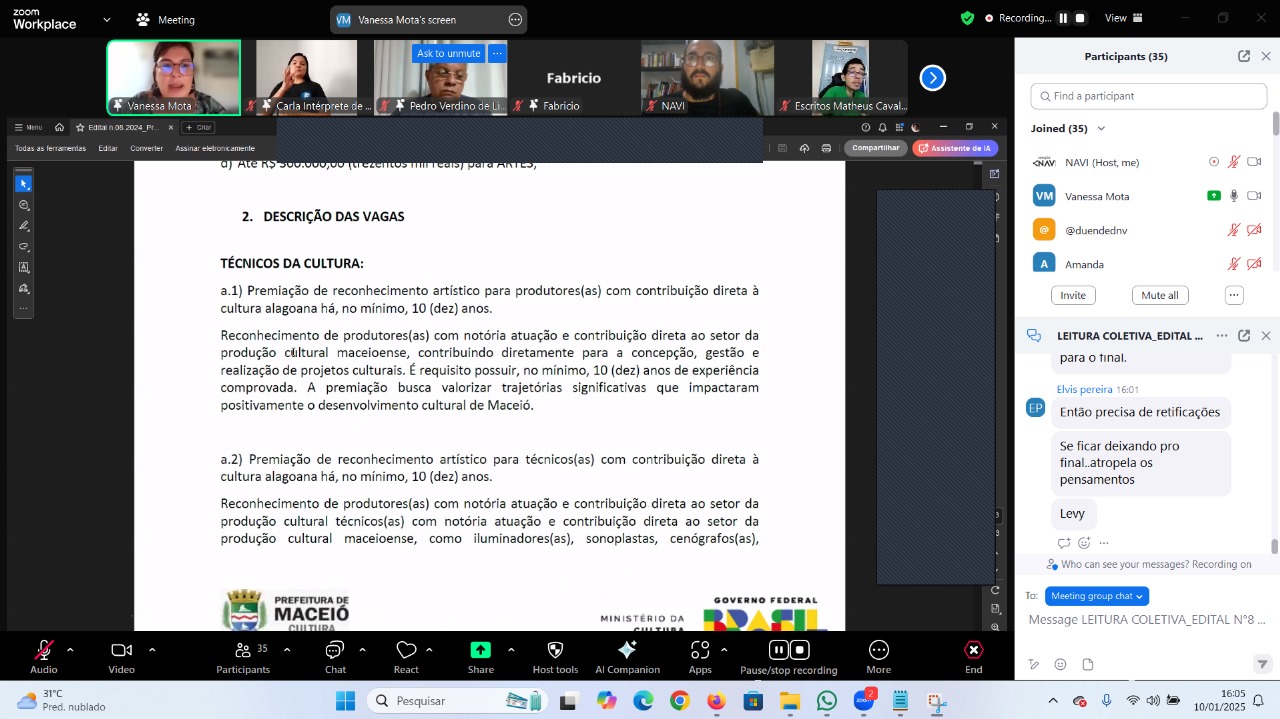1280x719 pixels.
Task: Unmute the Audio microphone
Action: pos(44,651)
